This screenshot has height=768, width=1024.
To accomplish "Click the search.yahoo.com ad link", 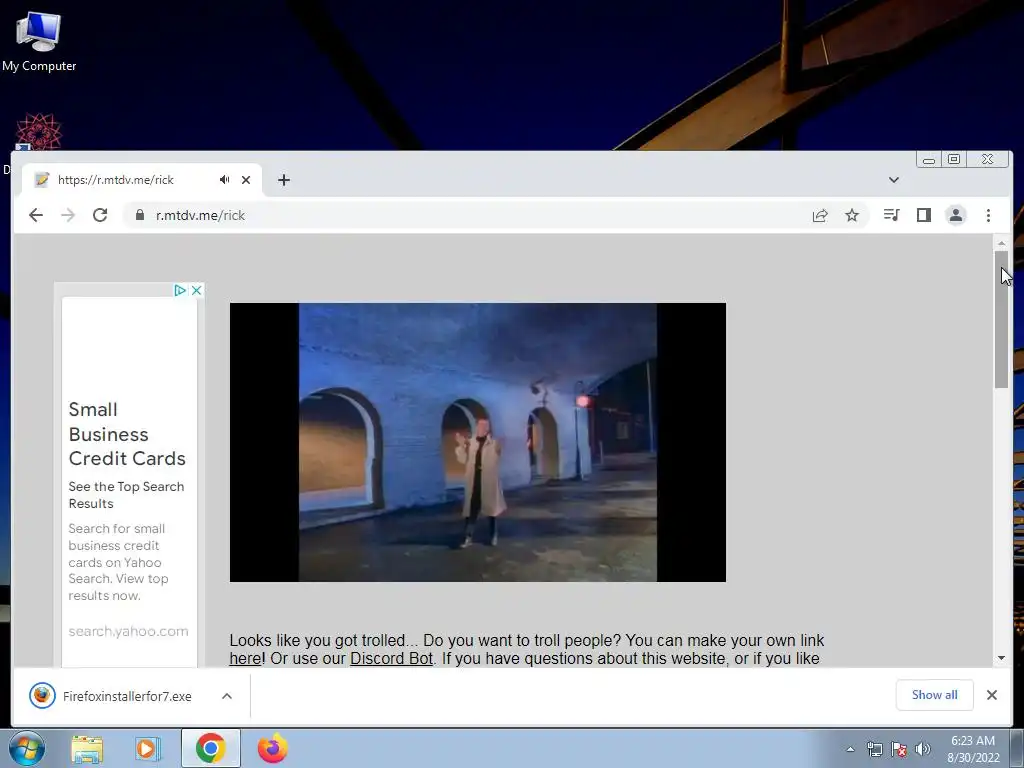I will [128, 632].
